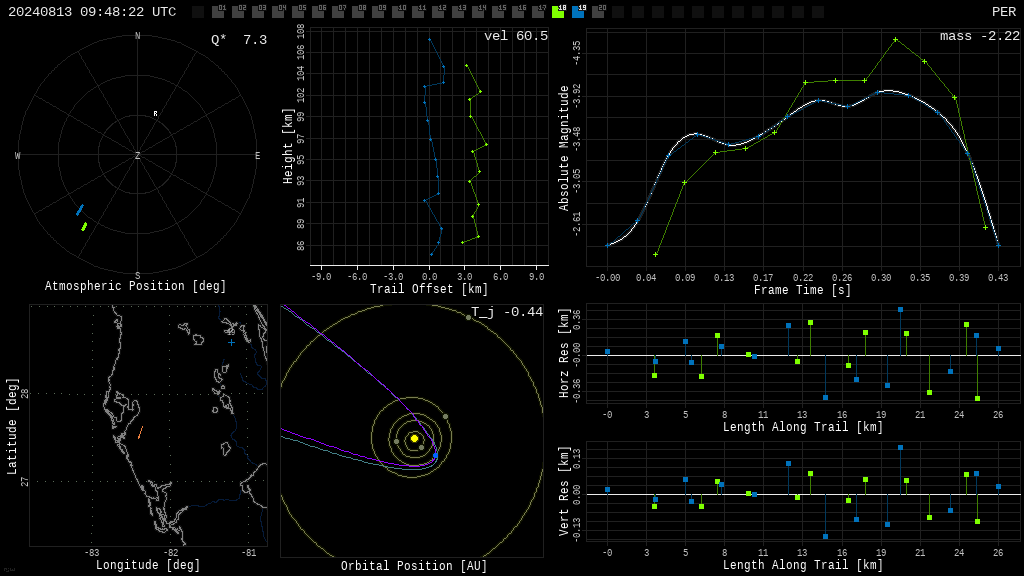This screenshot has width=1024, height=576.
Task: Click the UTC timestamp text
Action: [x=92, y=12]
